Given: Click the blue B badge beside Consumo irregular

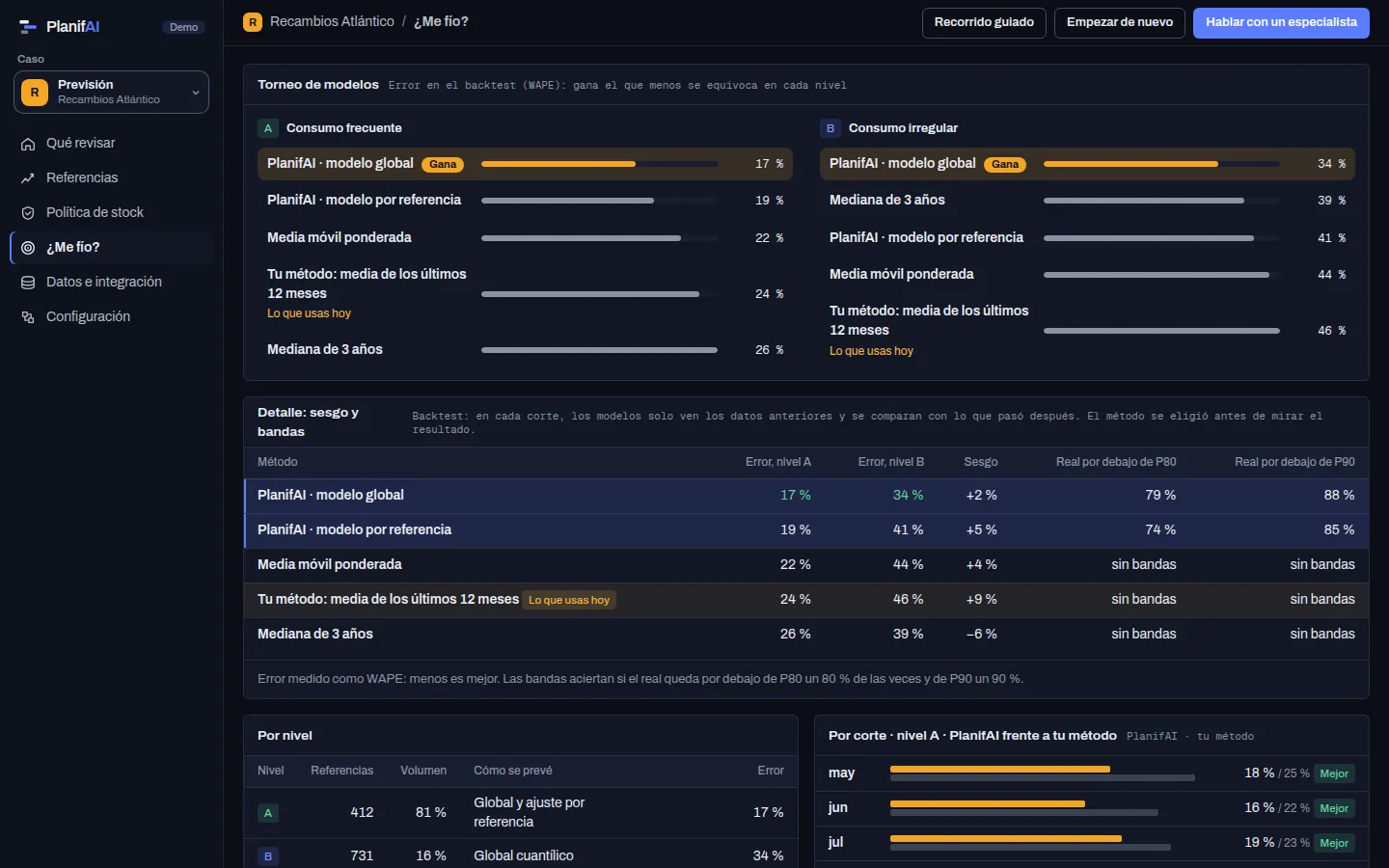Looking at the screenshot, I should tap(831, 128).
